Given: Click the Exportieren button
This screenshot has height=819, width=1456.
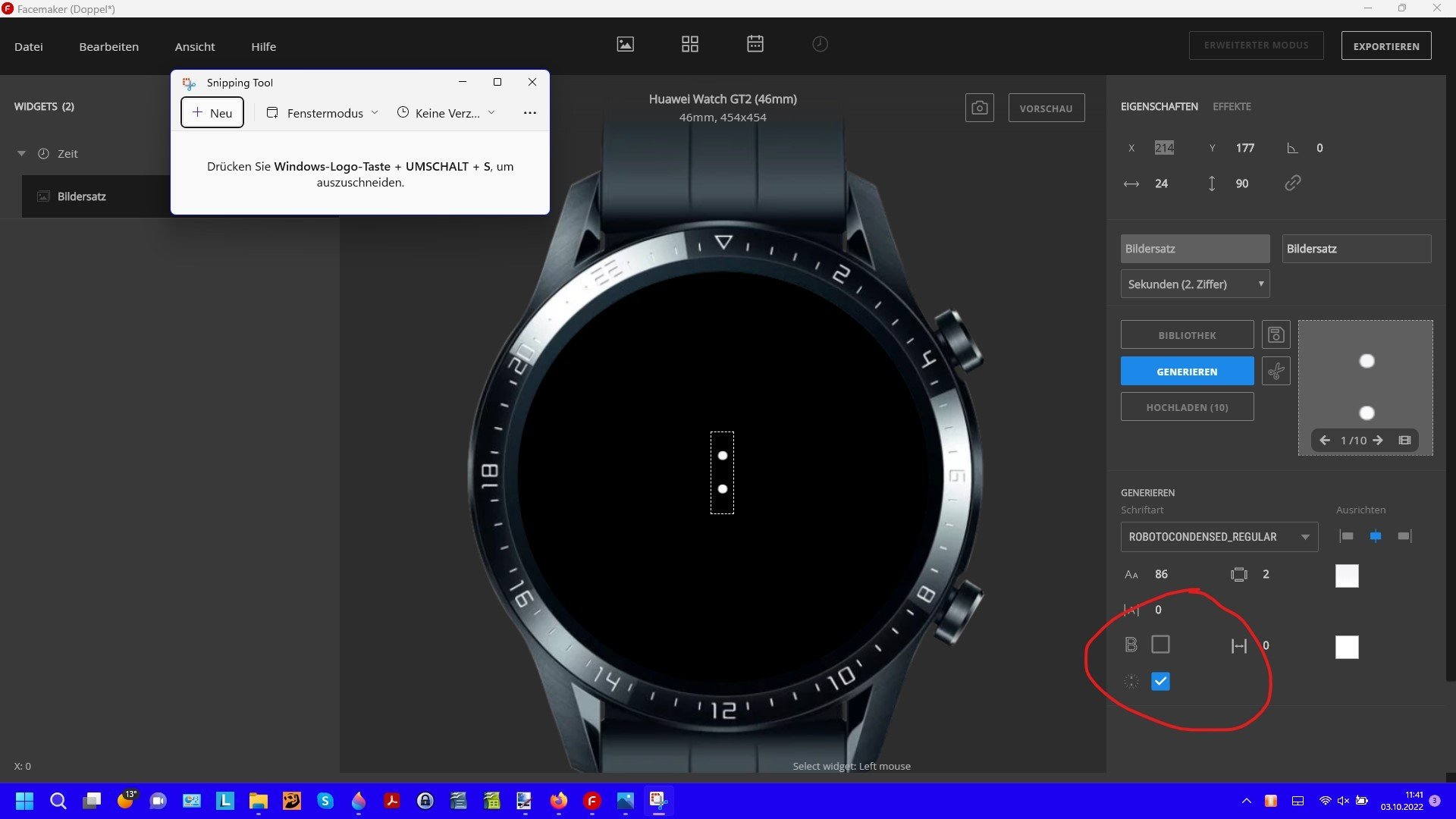Looking at the screenshot, I should [x=1385, y=45].
